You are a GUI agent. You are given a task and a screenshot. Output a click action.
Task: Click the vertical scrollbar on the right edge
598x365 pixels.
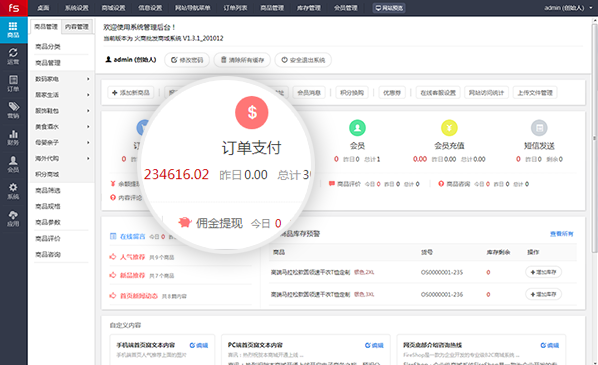(x=594, y=137)
